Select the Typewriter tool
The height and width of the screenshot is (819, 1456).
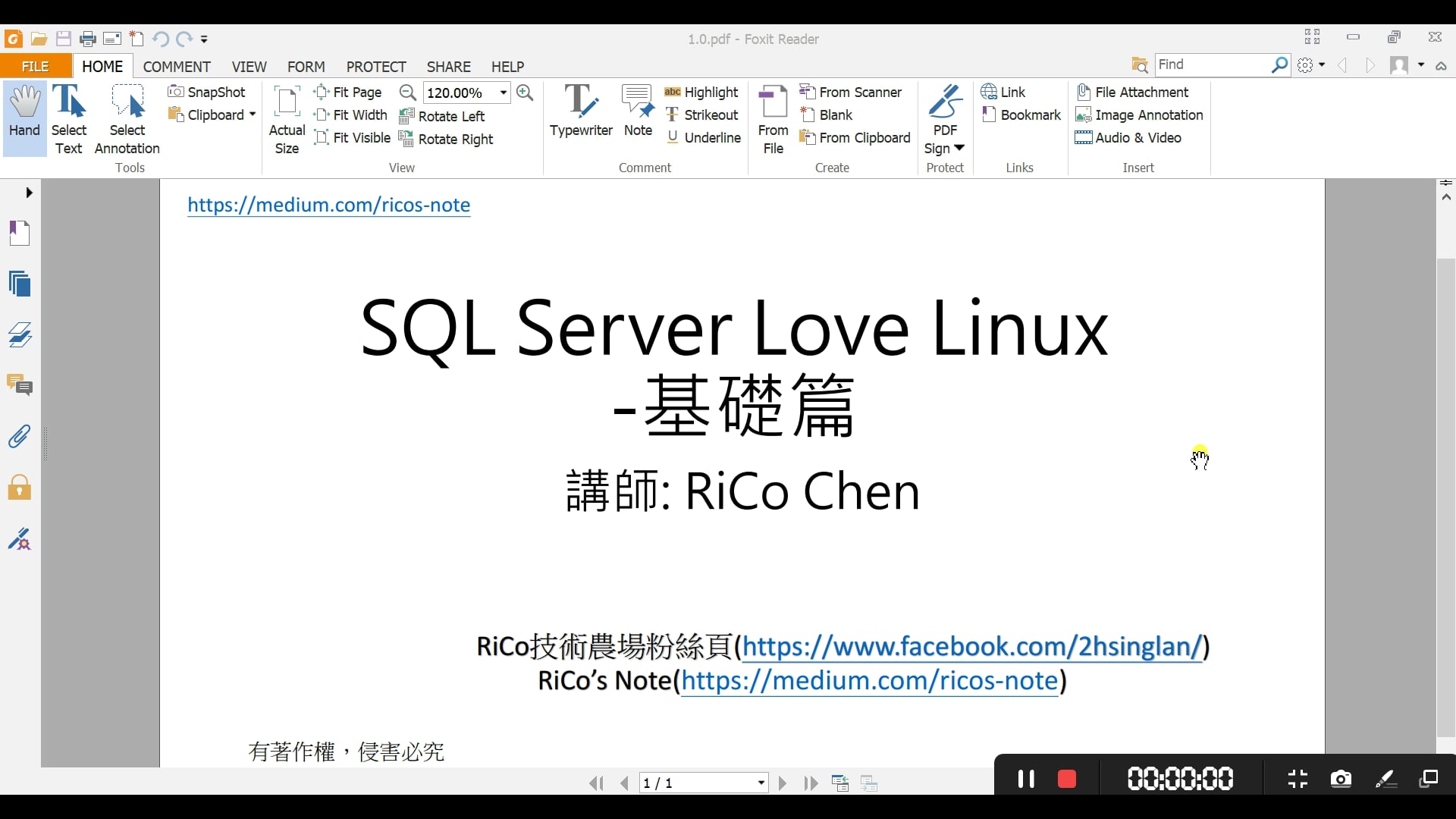pos(581,111)
